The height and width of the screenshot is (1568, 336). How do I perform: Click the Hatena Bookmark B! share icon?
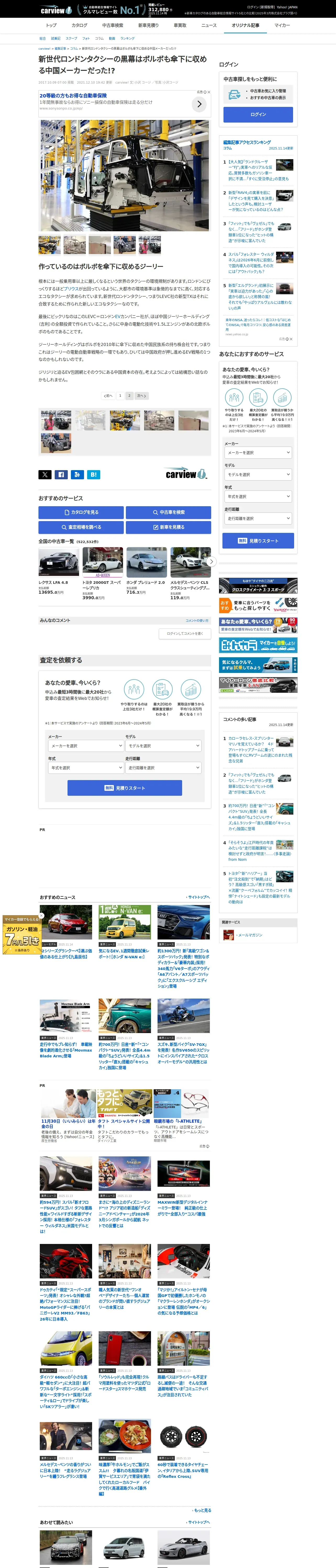(93, 474)
